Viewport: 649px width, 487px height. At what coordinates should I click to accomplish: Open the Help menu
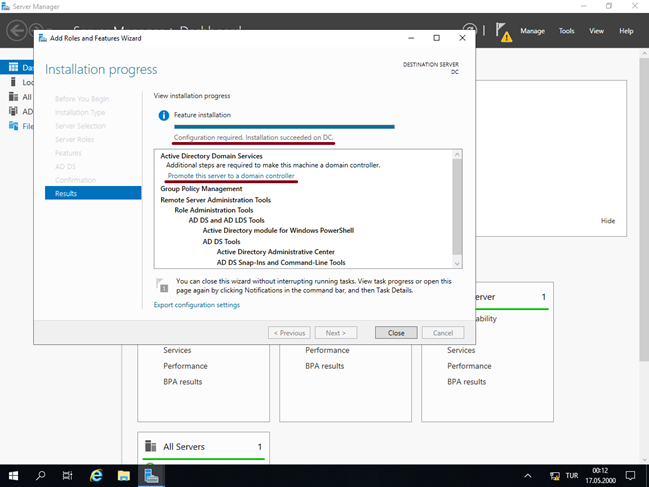[x=626, y=31]
